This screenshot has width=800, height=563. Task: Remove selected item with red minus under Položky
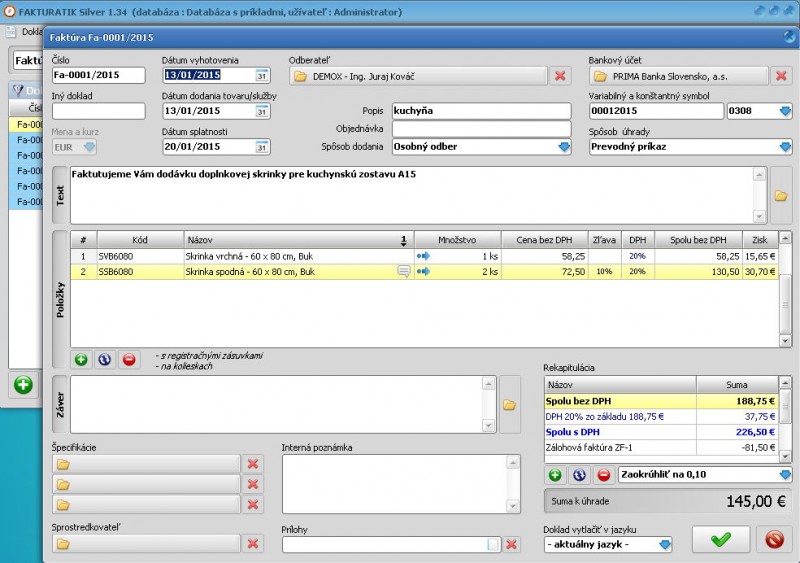coord(129,359)
